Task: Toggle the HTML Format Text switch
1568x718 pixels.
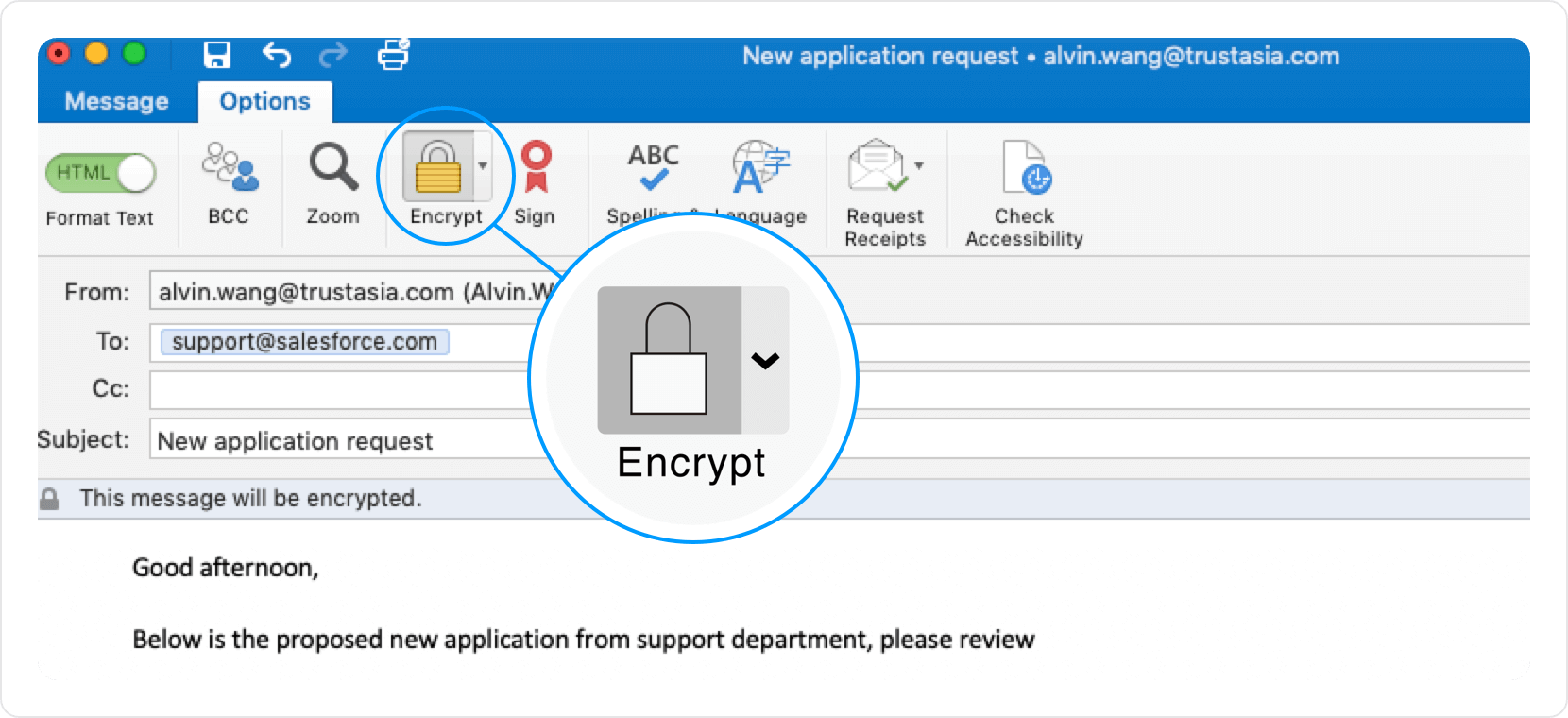Action: tap(100, 173)
